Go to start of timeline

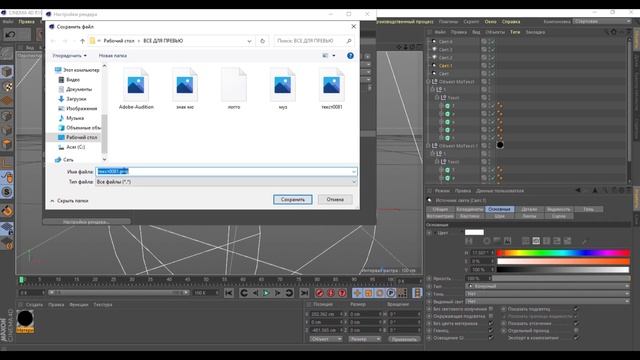coord(229,293)
